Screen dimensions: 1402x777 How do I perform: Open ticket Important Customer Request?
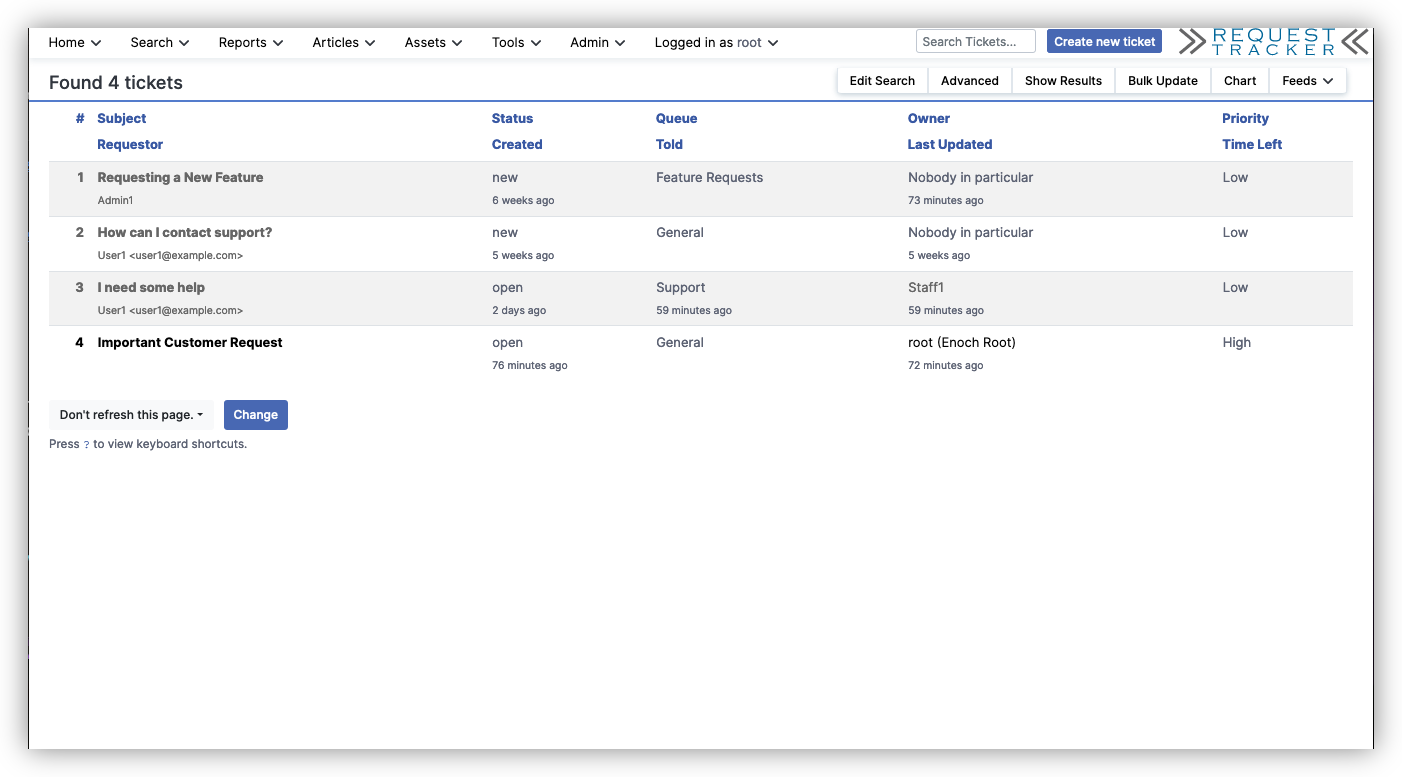point(190,342)
